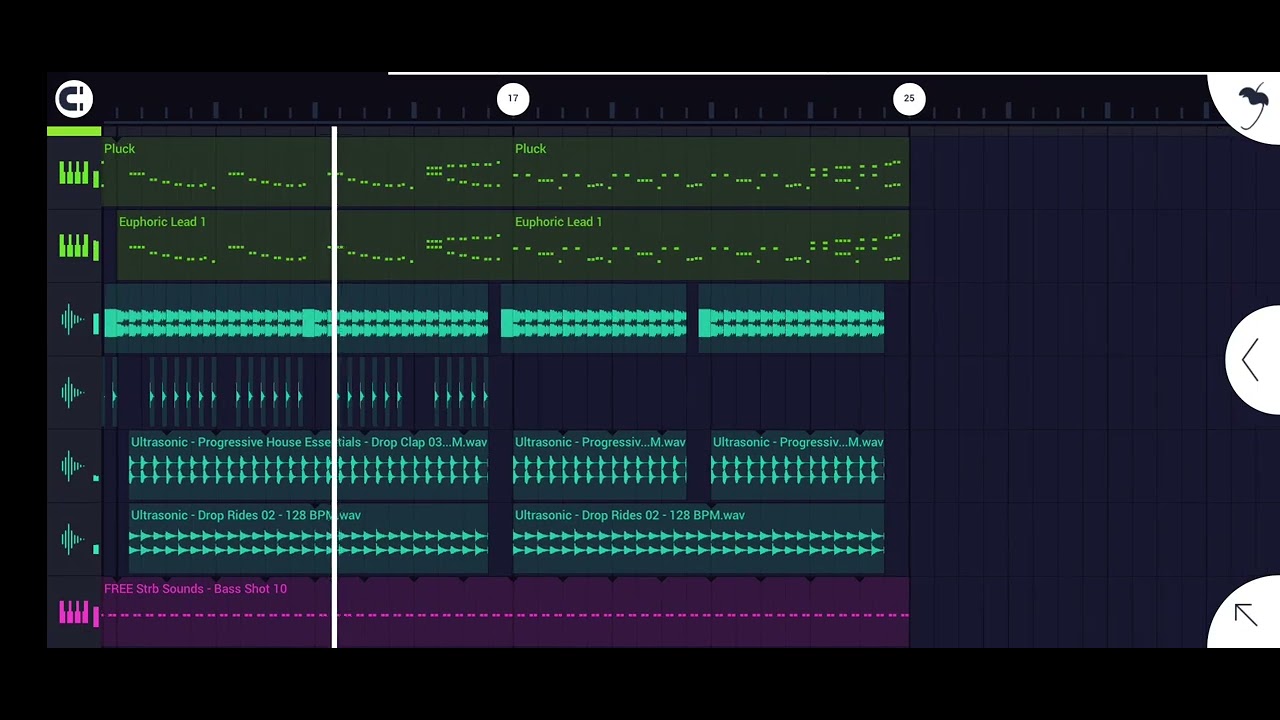This screenshot has width=1280, height=720.
Task: Click the green bar above the track icons
Action: click(74, 131)
